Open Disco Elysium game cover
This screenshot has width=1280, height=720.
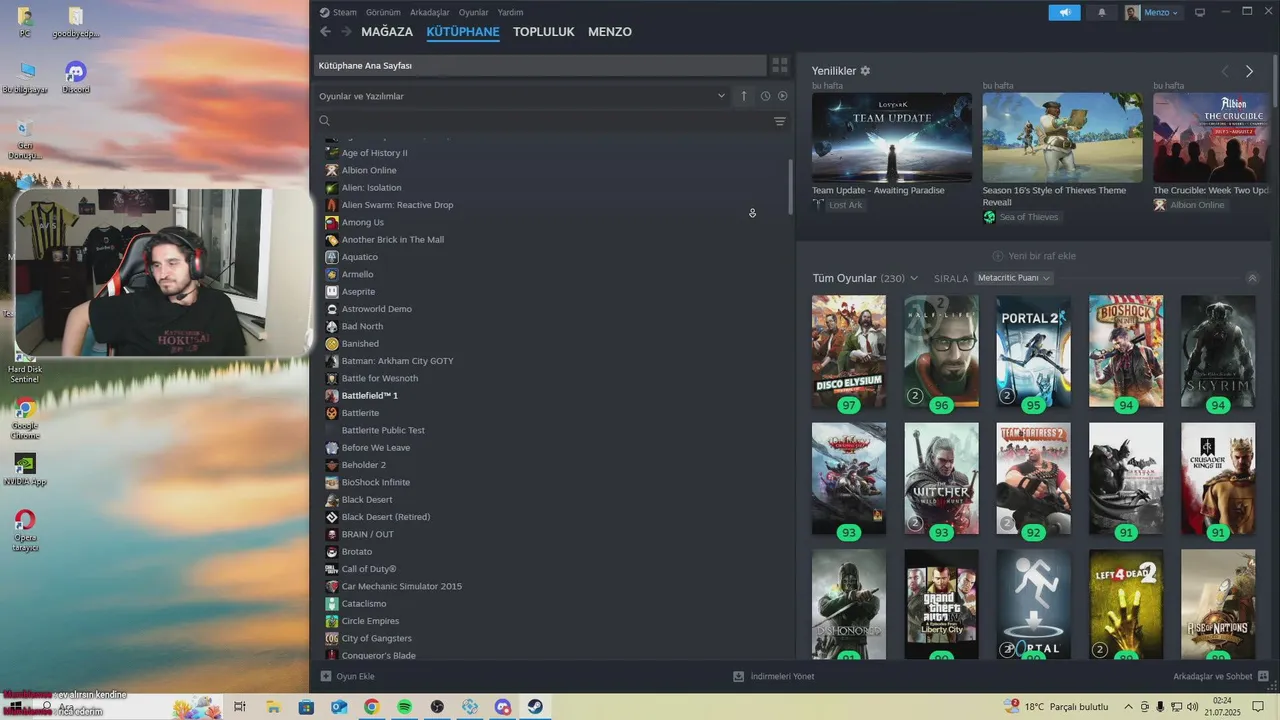click(849, 351)
